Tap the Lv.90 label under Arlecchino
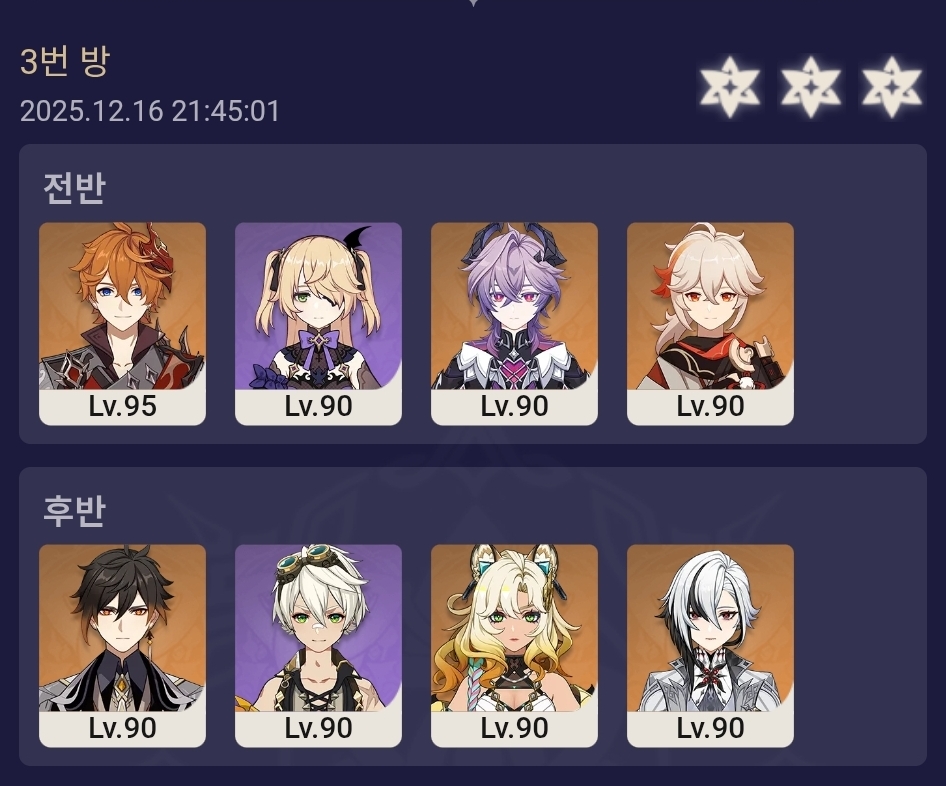The width and height of the screenshot is (946, 786). tap(710, 729)
